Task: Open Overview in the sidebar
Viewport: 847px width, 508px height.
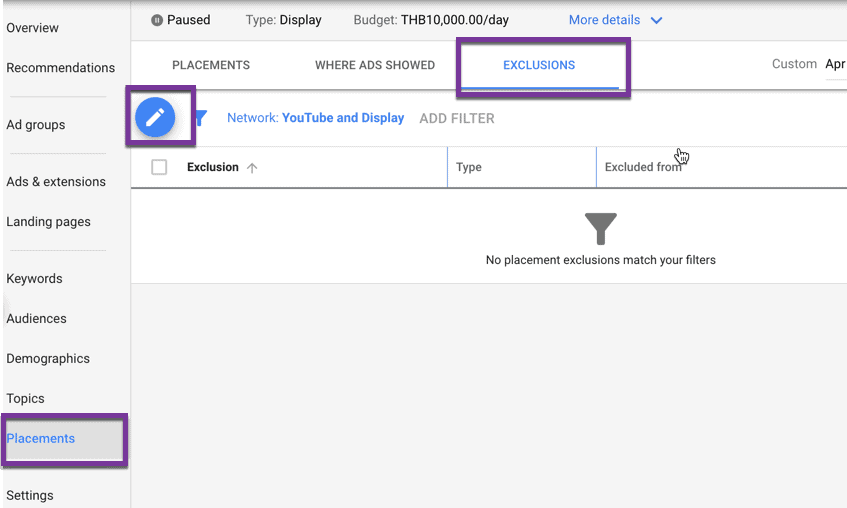Action: pos(32,28)
